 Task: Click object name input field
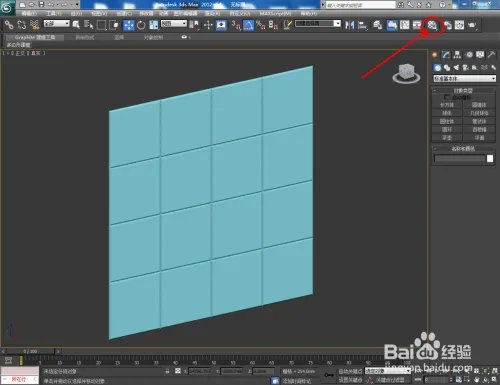460,159
